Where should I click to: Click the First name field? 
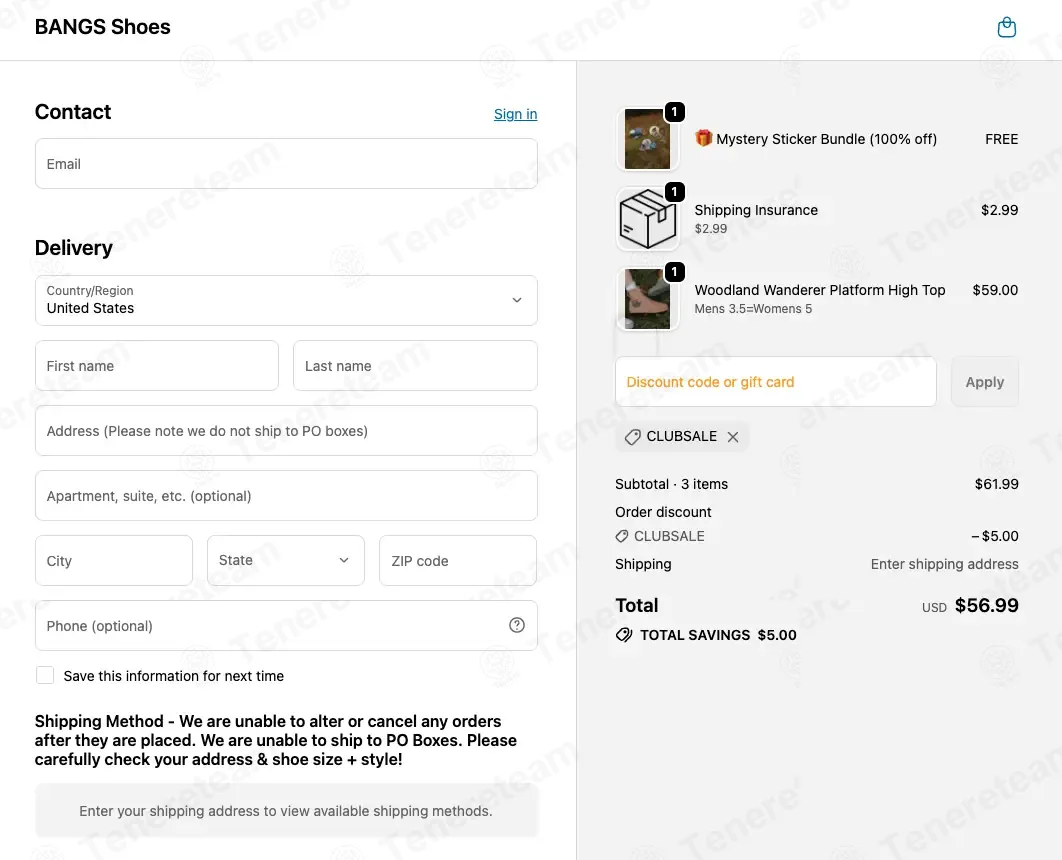click(156, 366)
